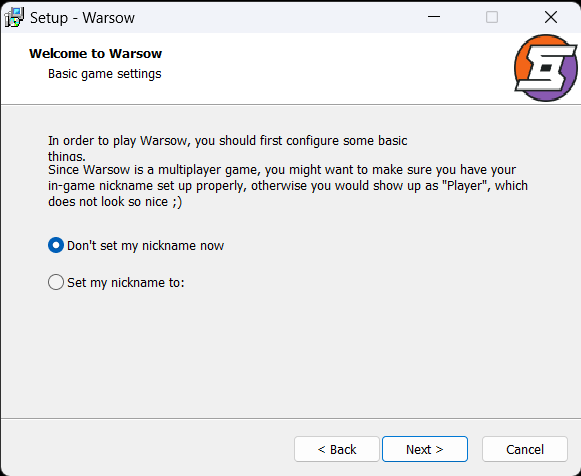
Task: Click the "Don't set my nickname now" label text
Action: click(145, 246)
